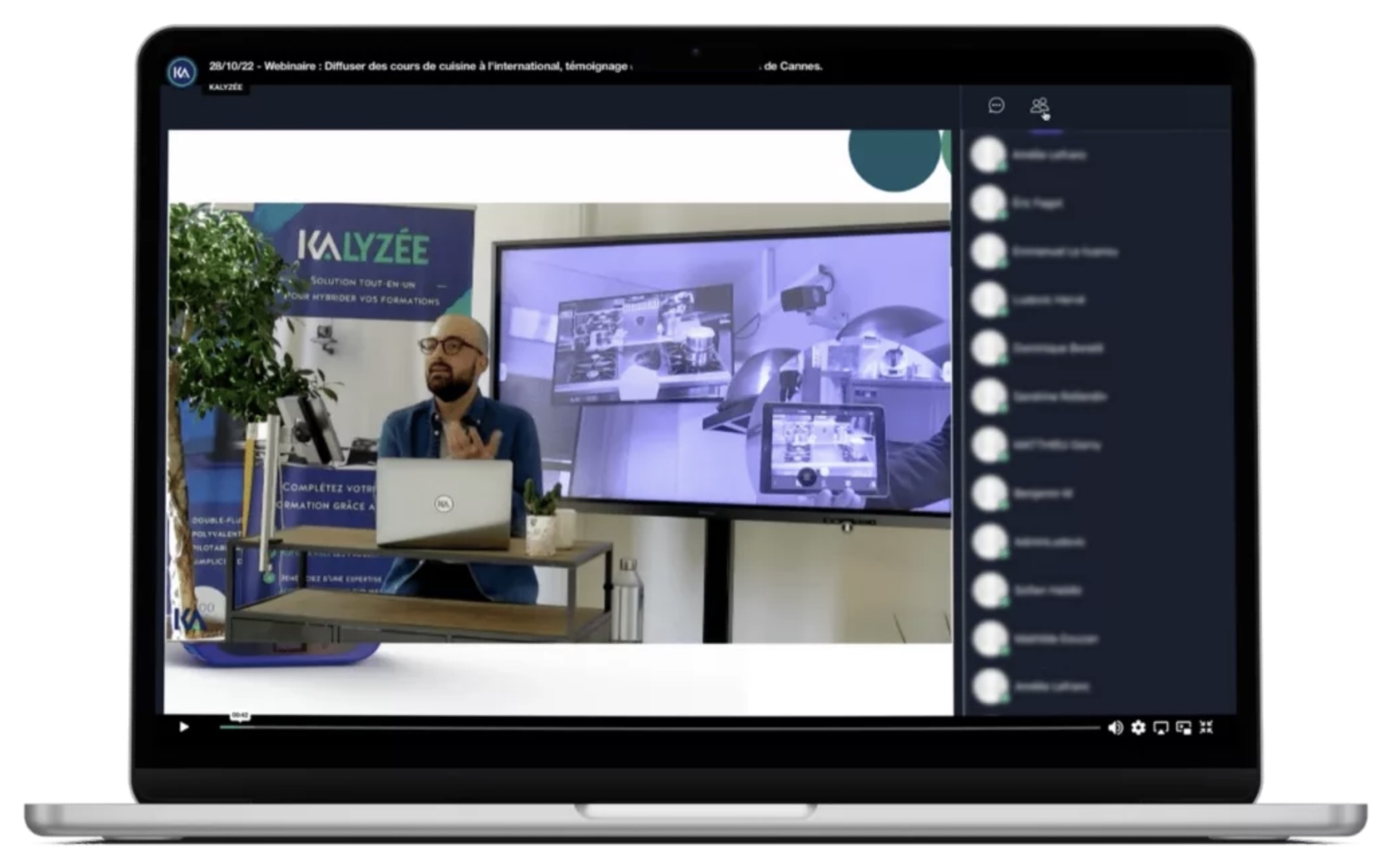Image resolution: width=1400 pixels, height=864 pixels.
Task: Play the webinar video
Action: click(x=184, y=727)
